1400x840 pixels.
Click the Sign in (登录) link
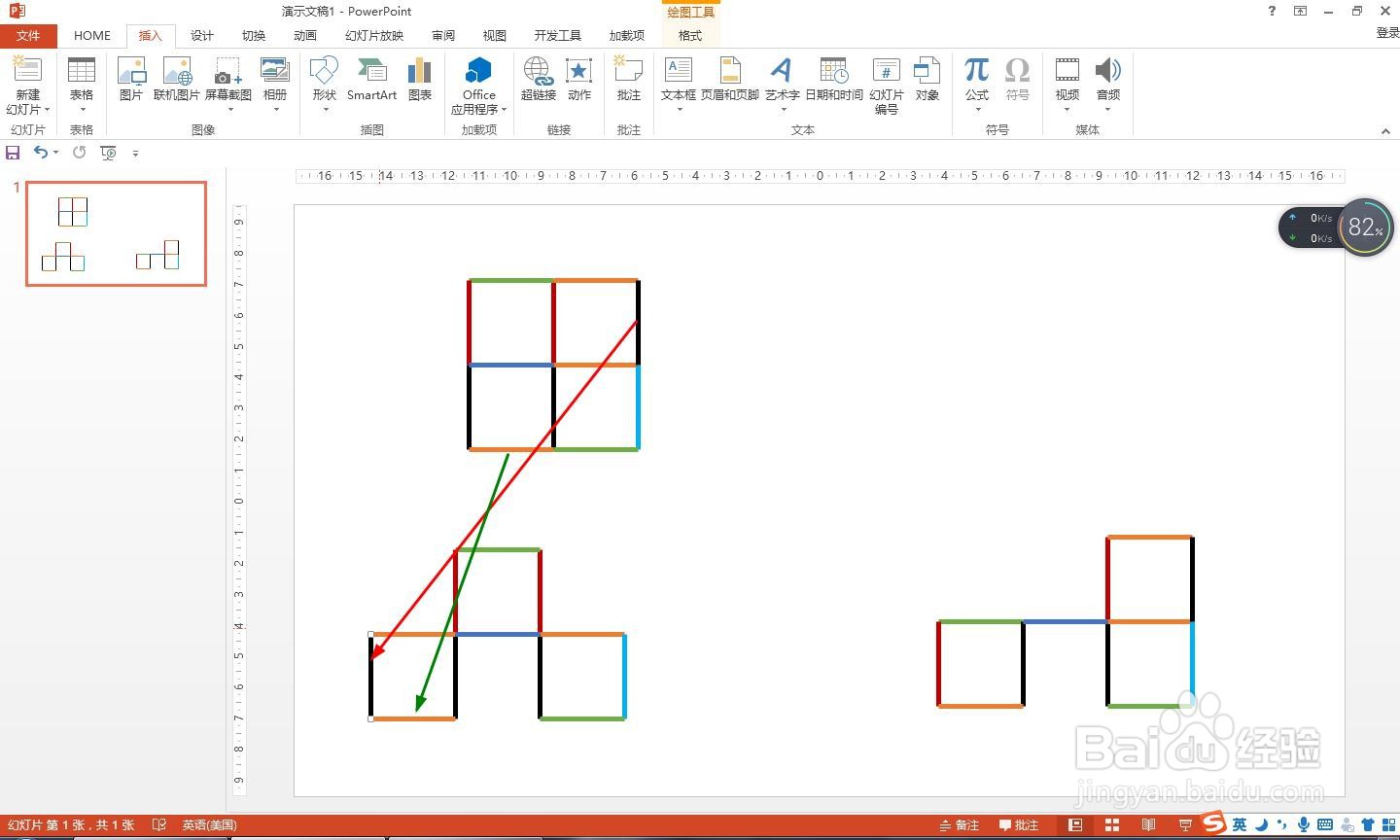point(1387,33)
